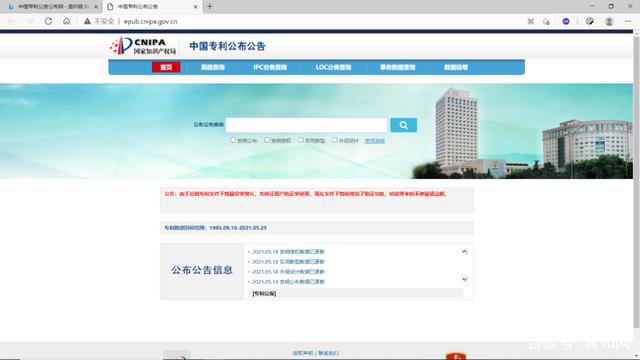Tick the 外观设计 checkbox
Image resolution: width=640 pixels, height=360 pixels.
pyautogui.click(x=334, y=140)
